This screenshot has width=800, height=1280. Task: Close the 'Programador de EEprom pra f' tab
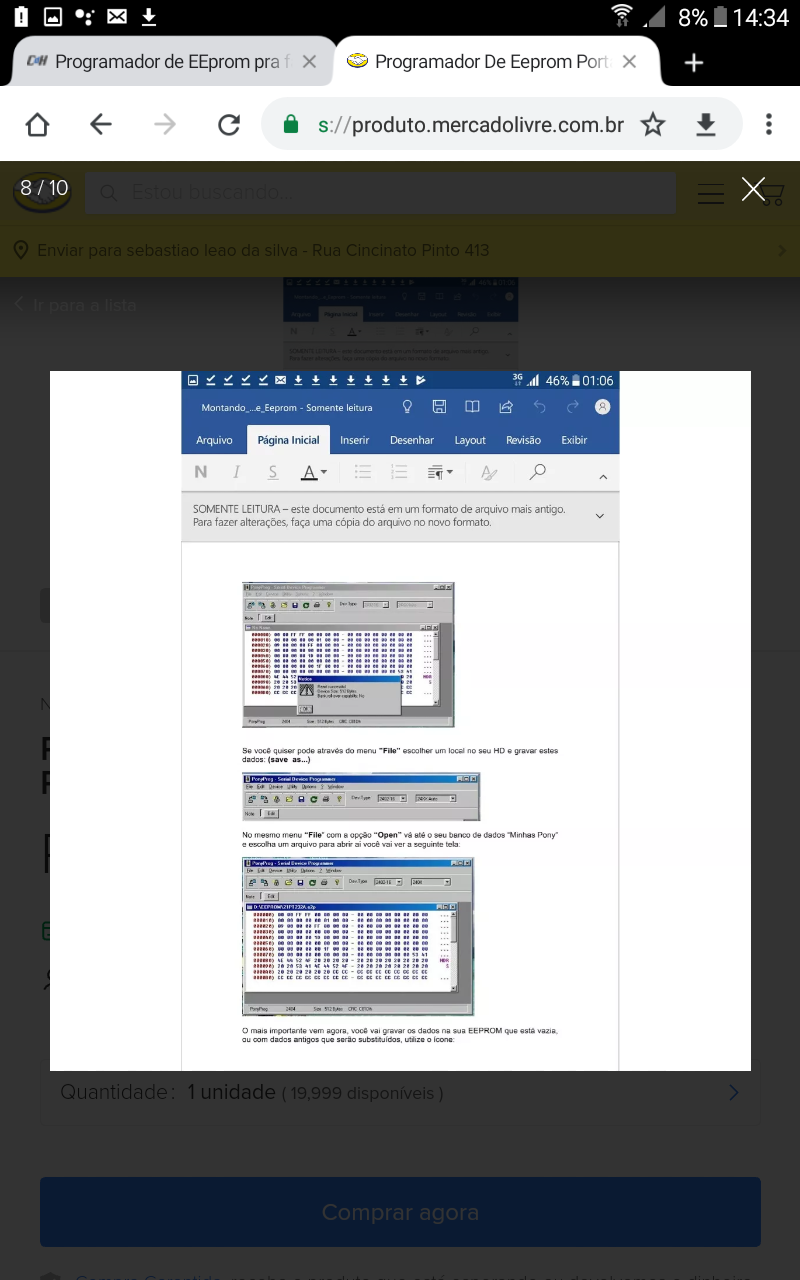pyautogui.click(x=309, y=62)
